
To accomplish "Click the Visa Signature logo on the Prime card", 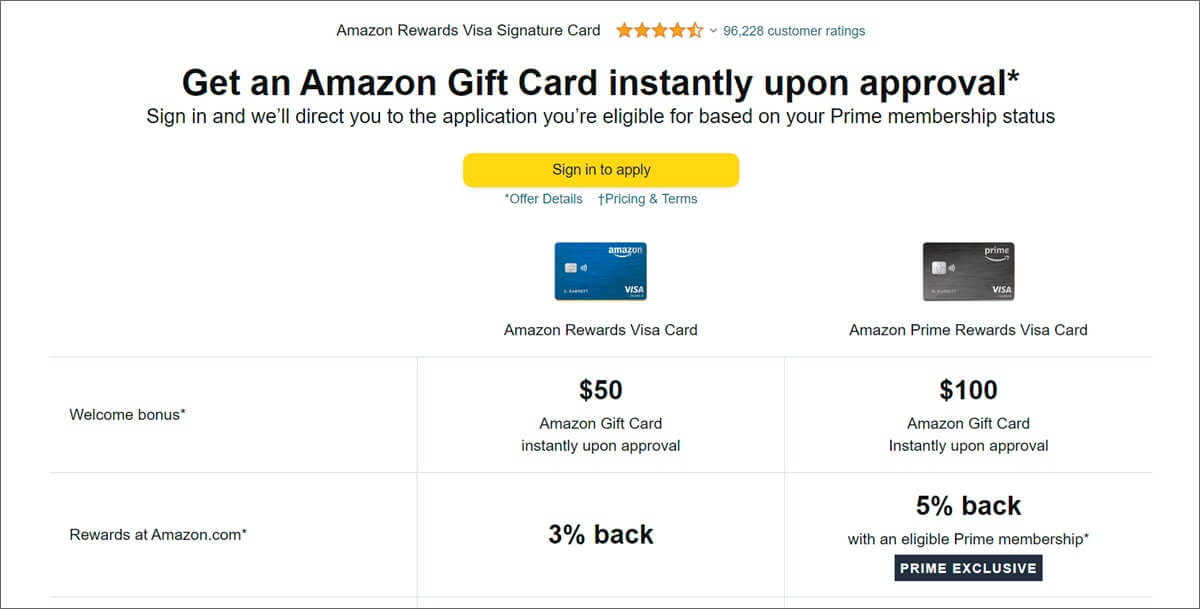I will click(1001, 290).
